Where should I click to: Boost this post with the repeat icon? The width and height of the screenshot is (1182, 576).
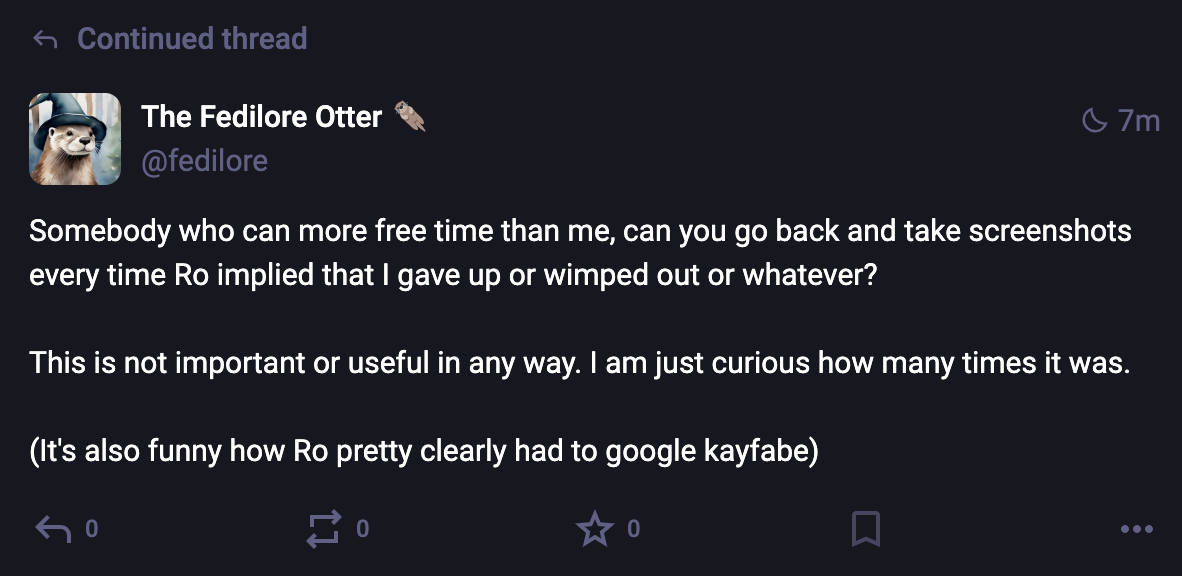323,529
